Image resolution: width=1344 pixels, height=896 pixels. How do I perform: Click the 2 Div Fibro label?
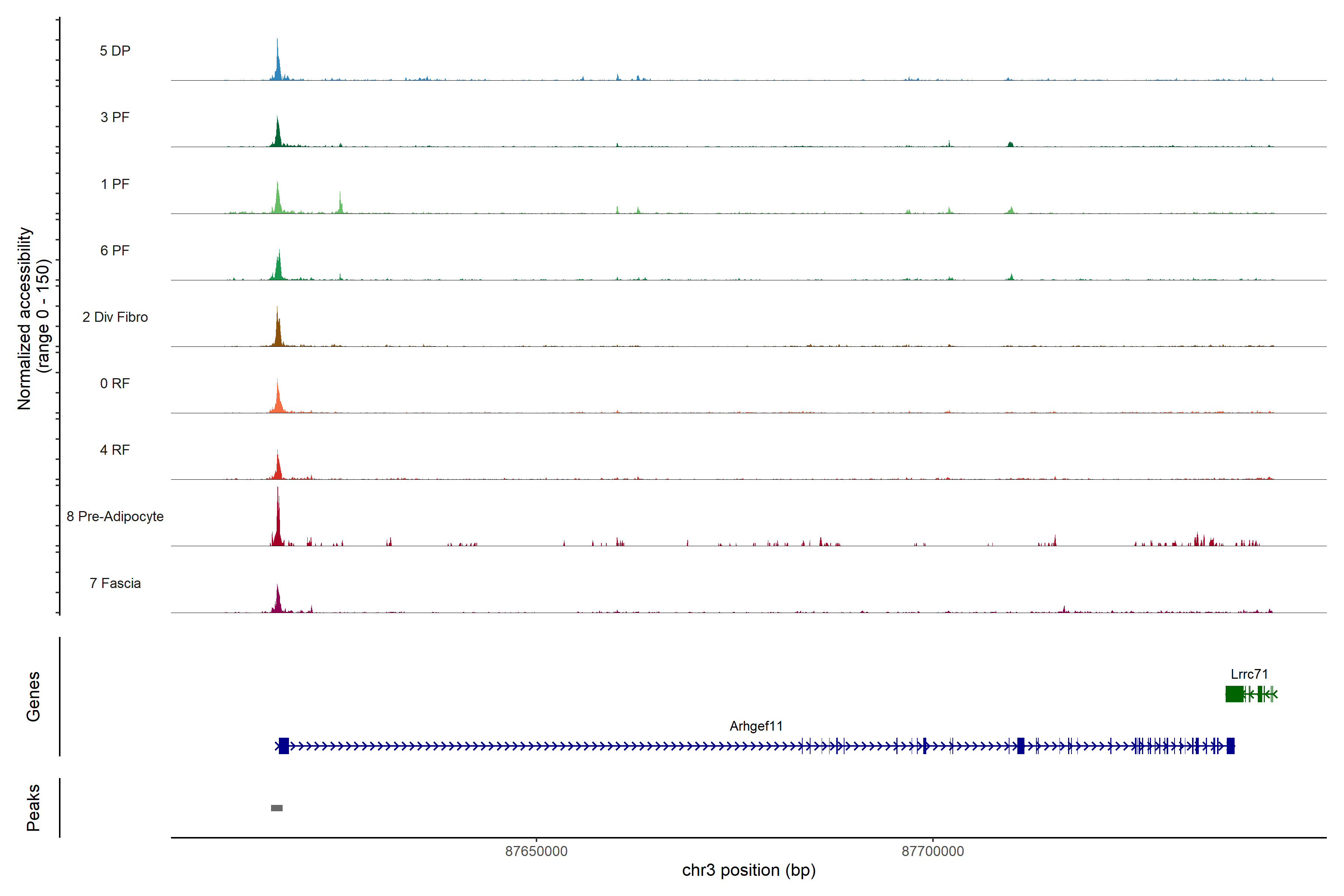[115, 317]
